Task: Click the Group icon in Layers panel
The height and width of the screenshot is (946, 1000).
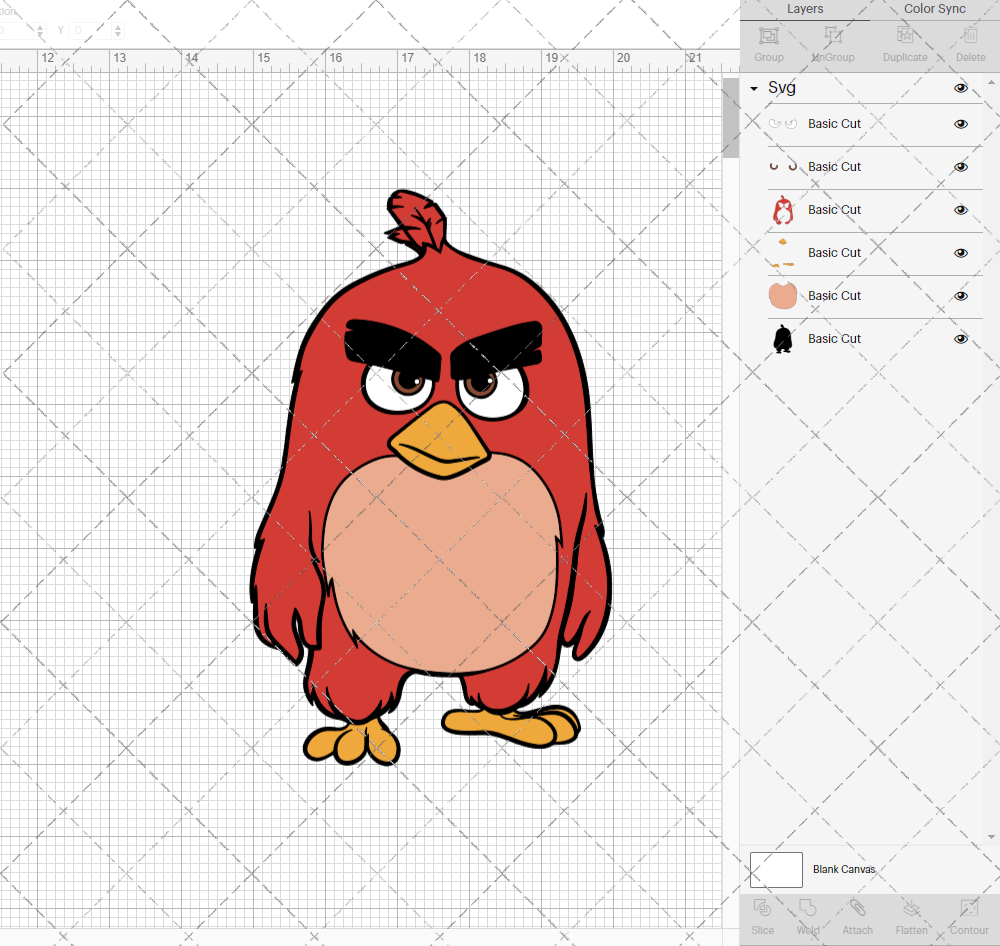Action: pyautogui.click(x=768, y=36)
